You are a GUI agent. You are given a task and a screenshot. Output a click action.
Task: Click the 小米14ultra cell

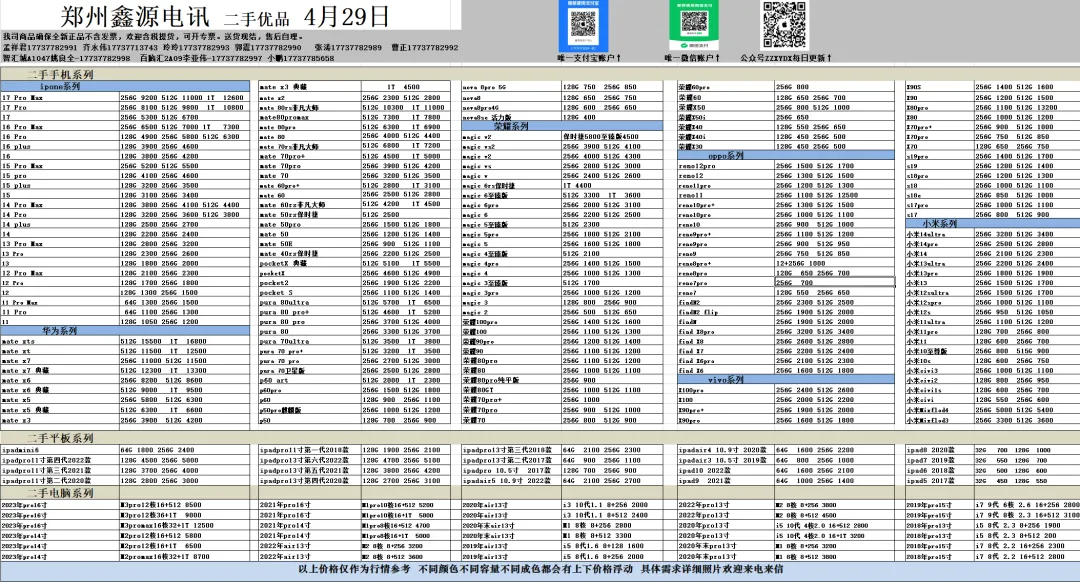(x=939, y=234)
